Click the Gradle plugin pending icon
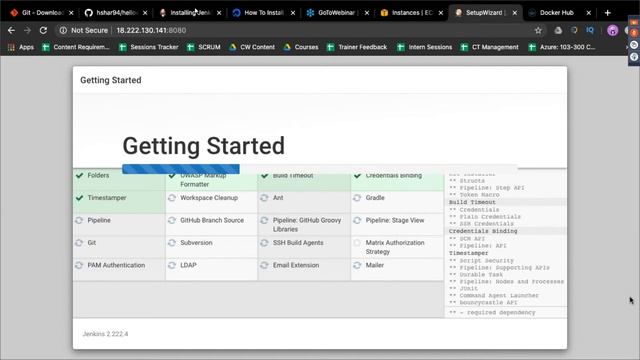Viewport: 640px width, 360px height. click(x=357, y=198)
